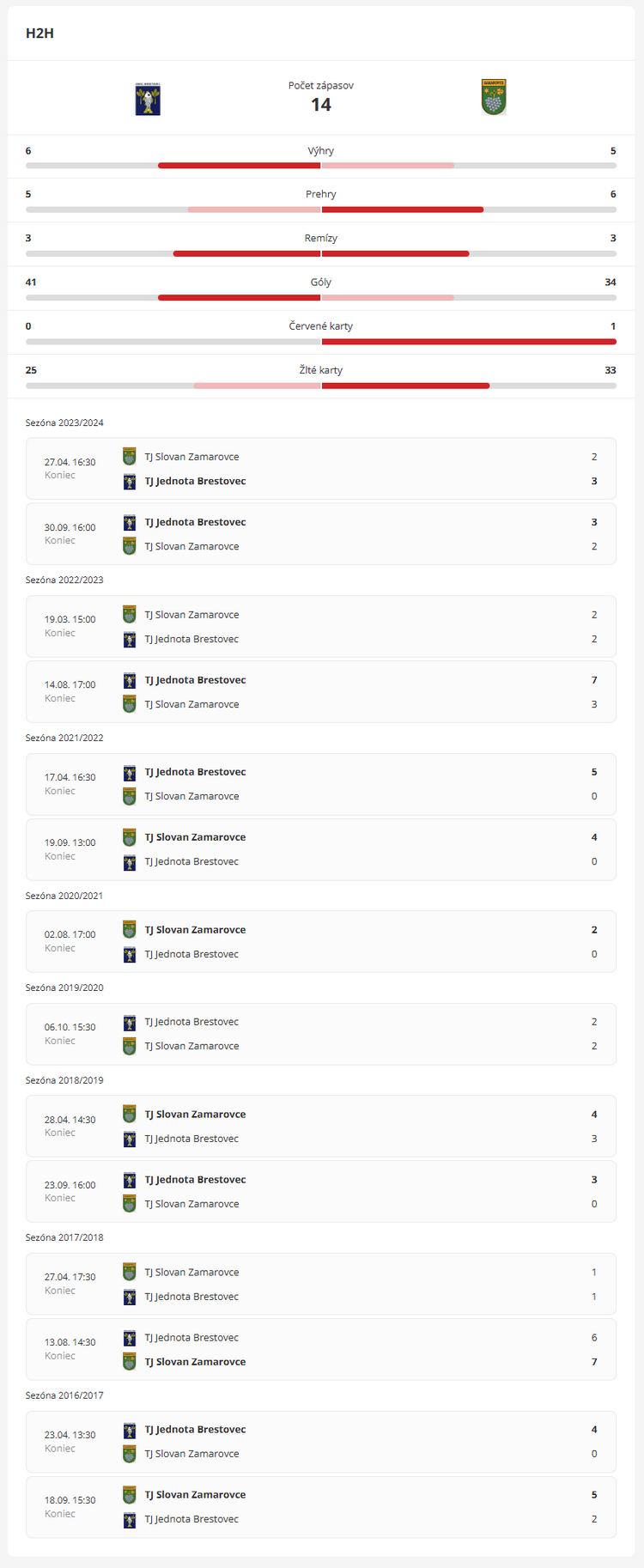Viewport: 644px width, 1568px height.
Task: Click Zamarovce crest in the 19.09. 13:00 match
Action: click(x=130, y=837)
